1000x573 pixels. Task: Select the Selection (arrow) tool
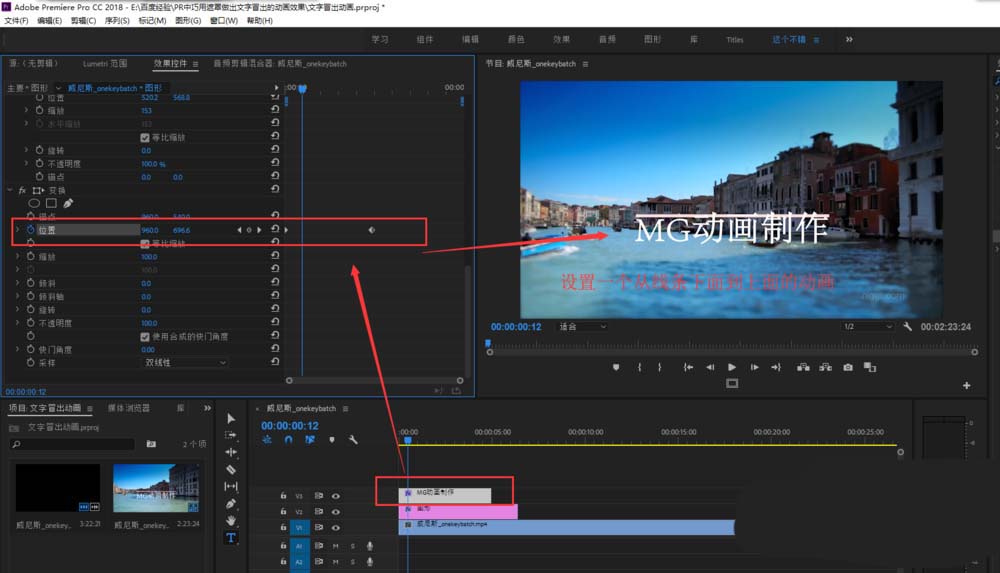[x=231, y=419]
